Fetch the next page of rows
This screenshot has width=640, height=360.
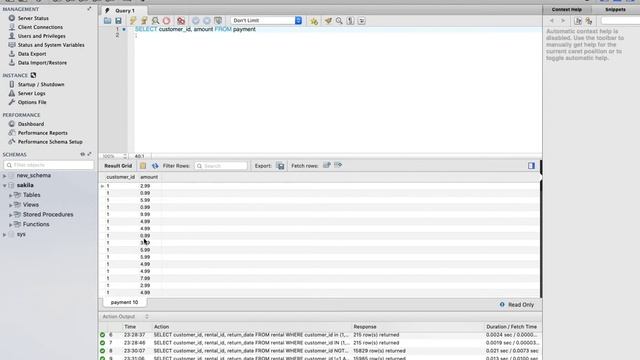327,165
